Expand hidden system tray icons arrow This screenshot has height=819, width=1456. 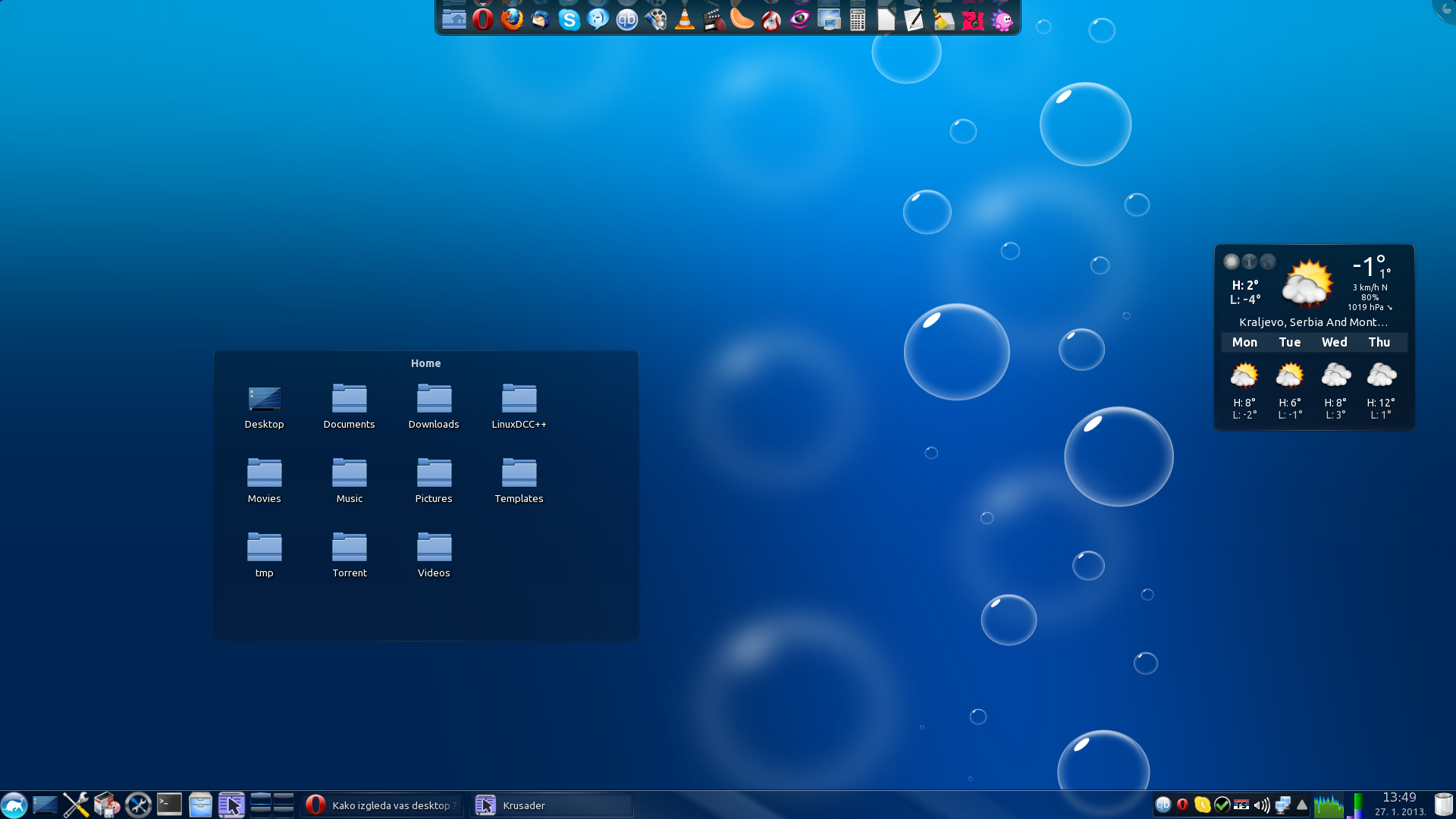pos(1302,805)
